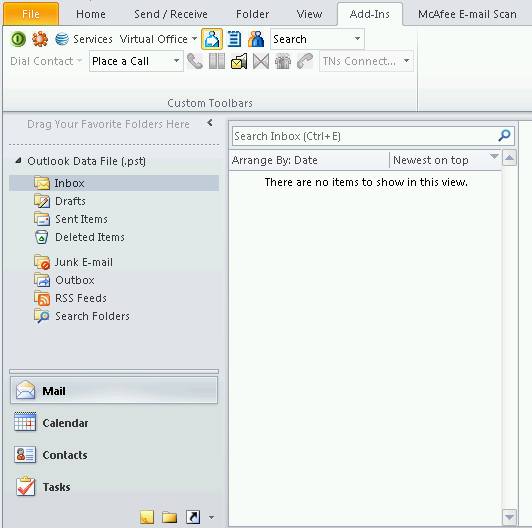The image size is (532, 528).
Task: Click the green power status icon
Action: click(x=18, y=39)
